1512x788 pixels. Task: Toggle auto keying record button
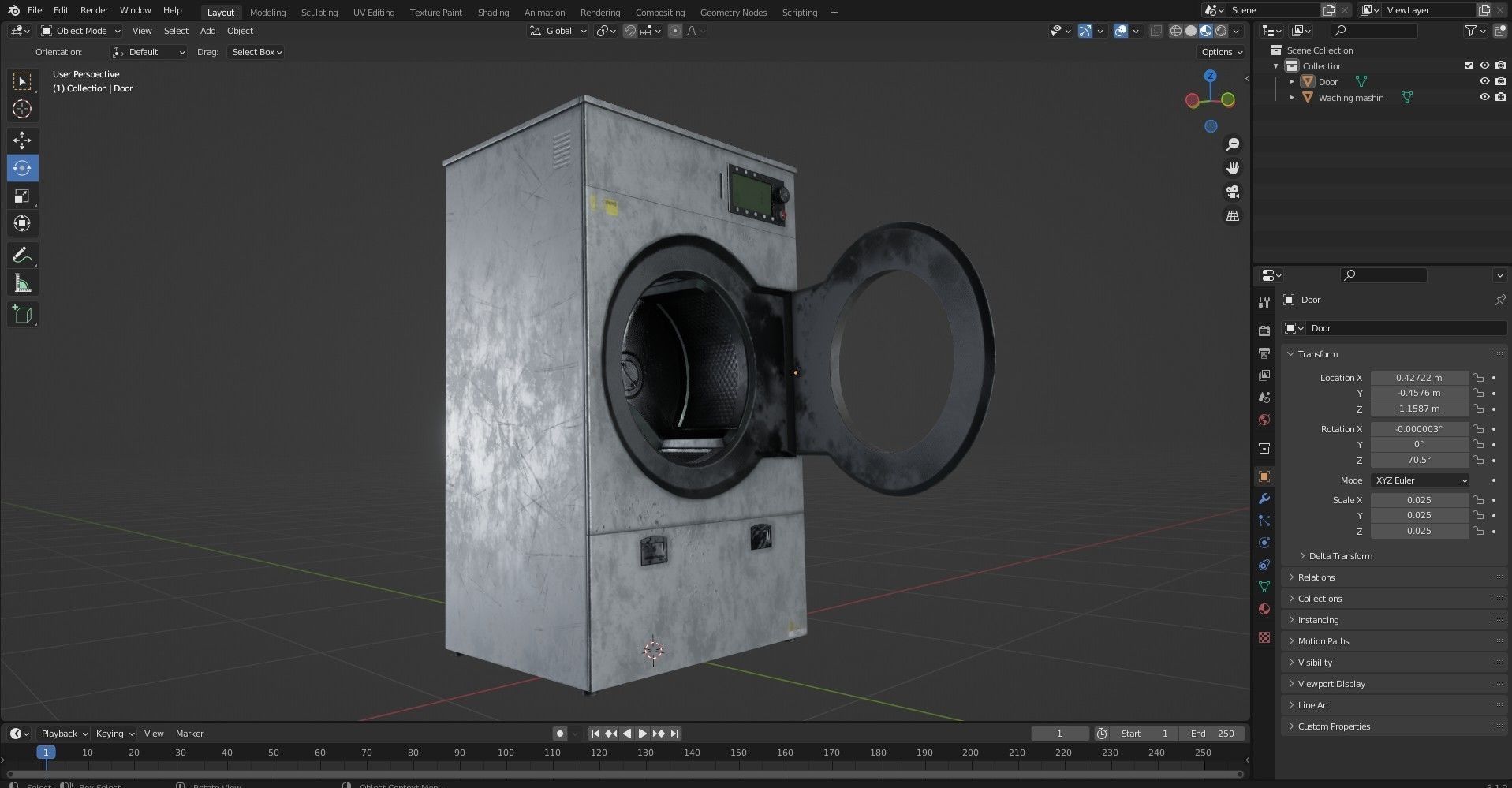(x=560, y=734)
